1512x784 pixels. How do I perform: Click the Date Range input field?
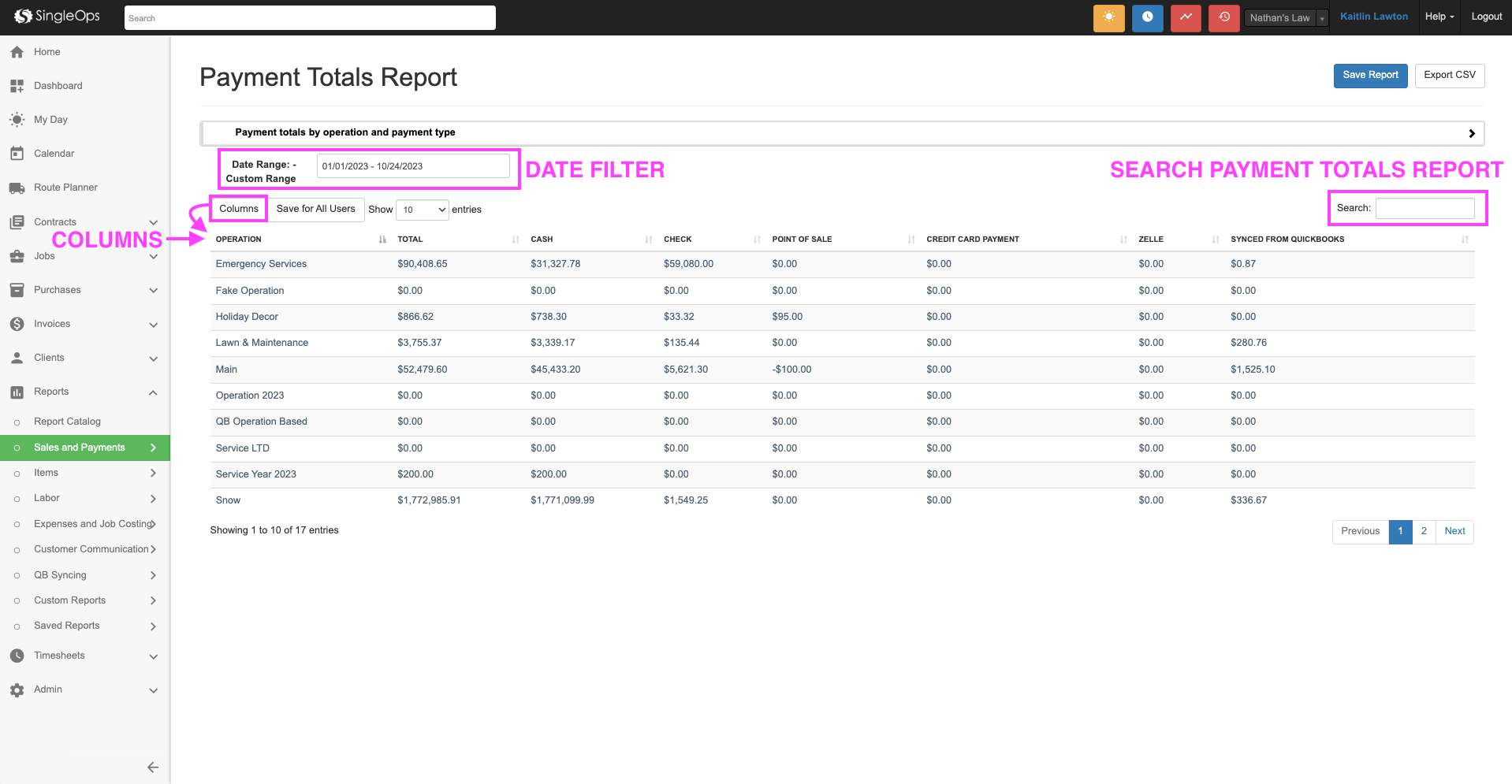pos(413,166)
